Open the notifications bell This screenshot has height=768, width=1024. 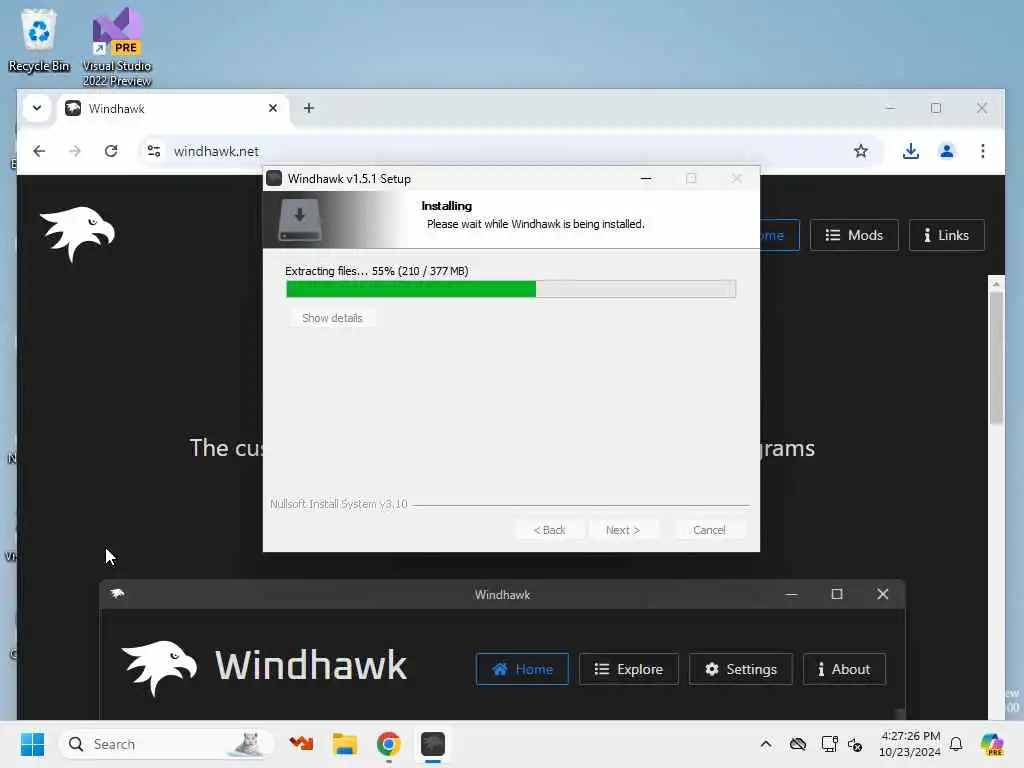coord(956,744)
